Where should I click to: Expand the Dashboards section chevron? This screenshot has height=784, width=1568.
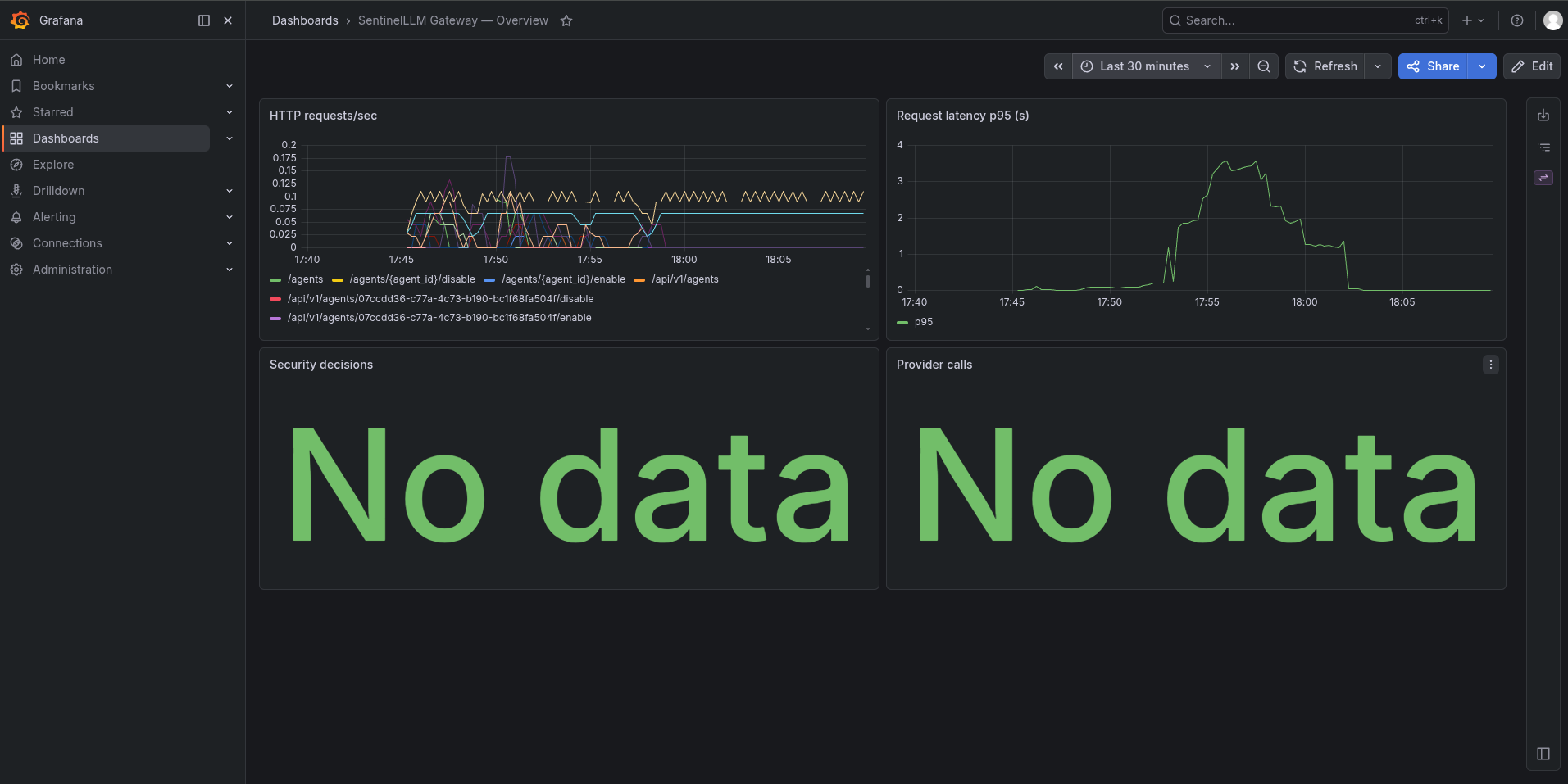(x=230, y=138)
